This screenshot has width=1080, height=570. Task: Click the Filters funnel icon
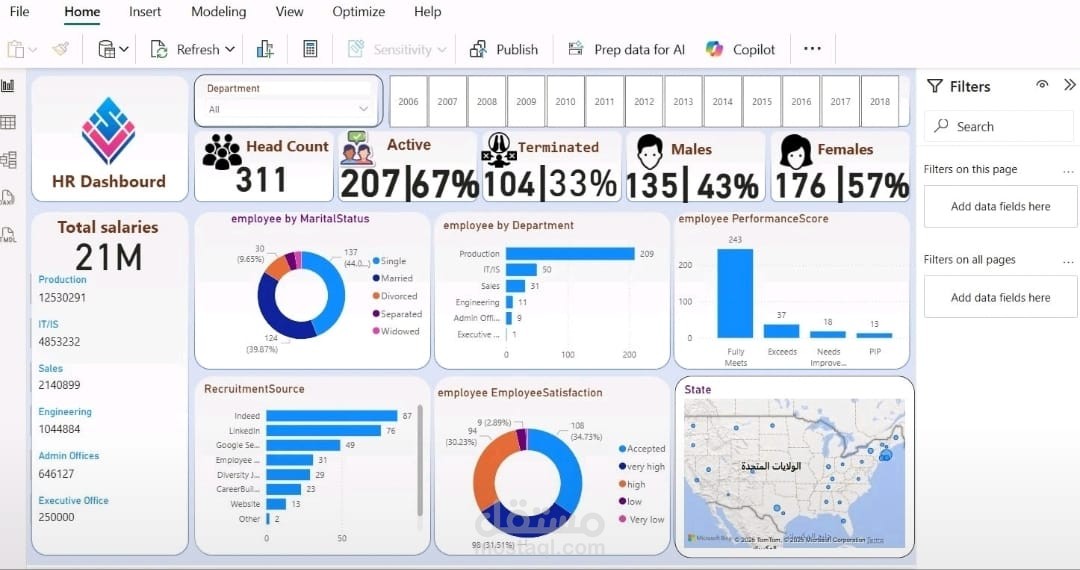point(935,86)
